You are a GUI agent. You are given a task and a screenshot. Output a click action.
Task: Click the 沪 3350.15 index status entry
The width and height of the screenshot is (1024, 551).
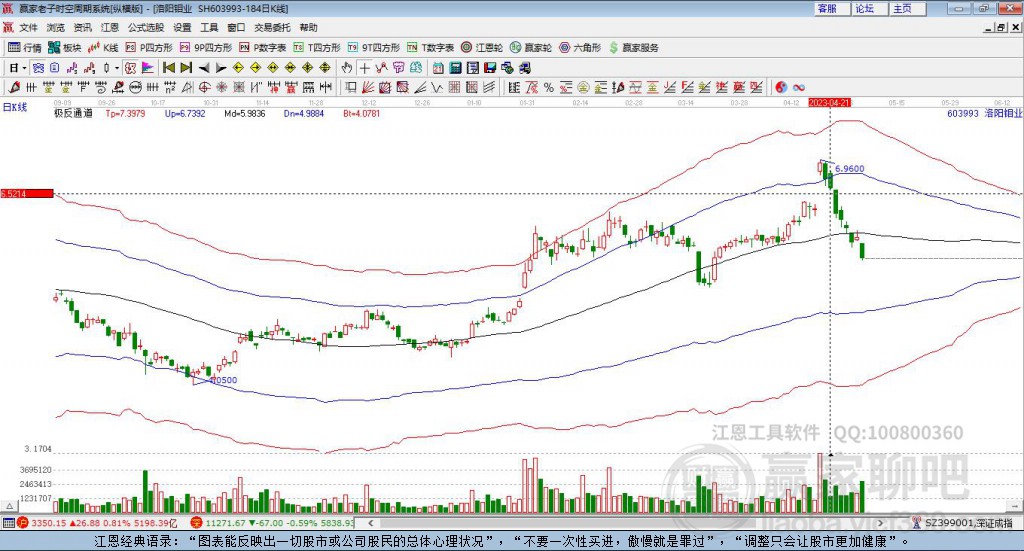click(x=97, y=523)
